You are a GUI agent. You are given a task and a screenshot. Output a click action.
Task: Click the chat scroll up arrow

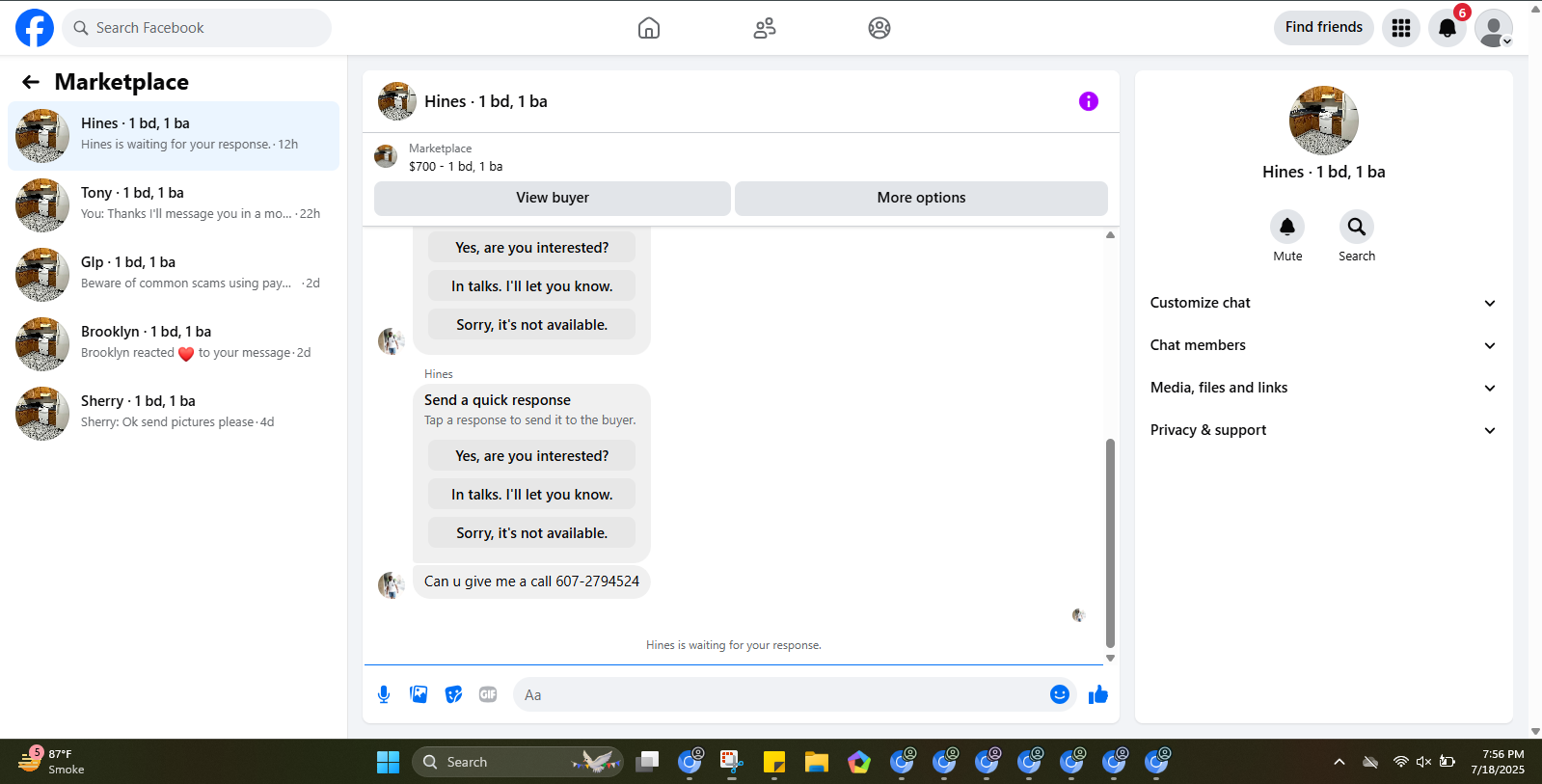tap(1110, 234)
